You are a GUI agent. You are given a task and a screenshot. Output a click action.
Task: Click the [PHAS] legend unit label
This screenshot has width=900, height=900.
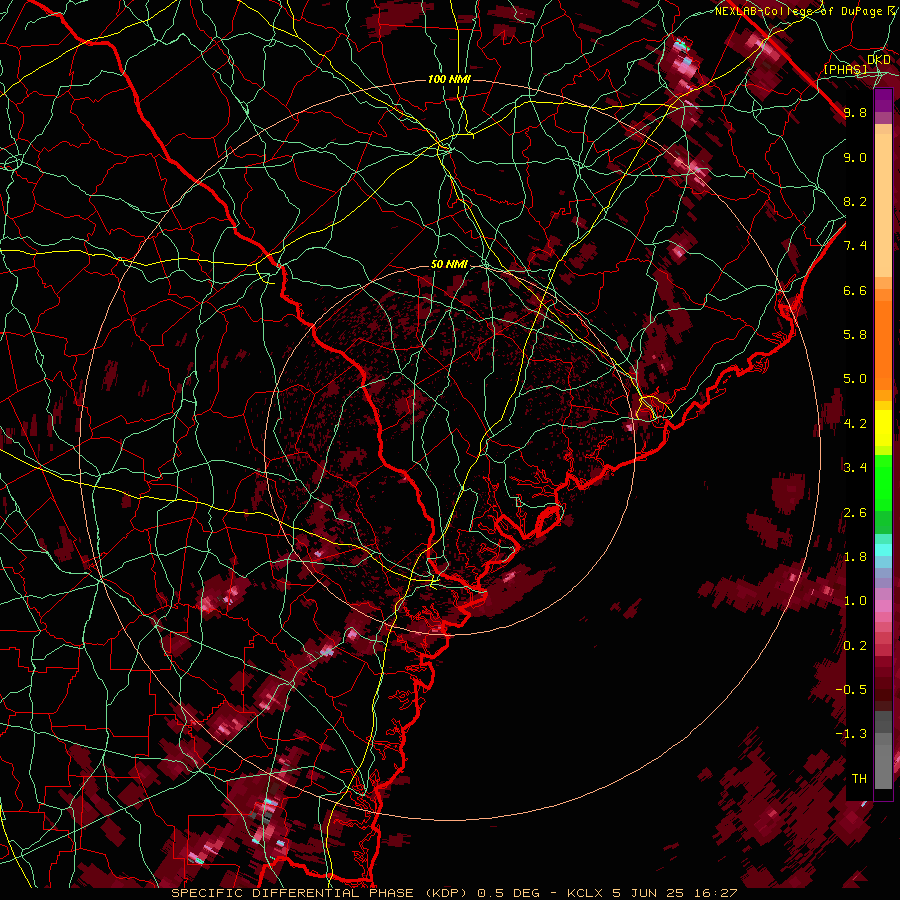(x=845, y=70)
